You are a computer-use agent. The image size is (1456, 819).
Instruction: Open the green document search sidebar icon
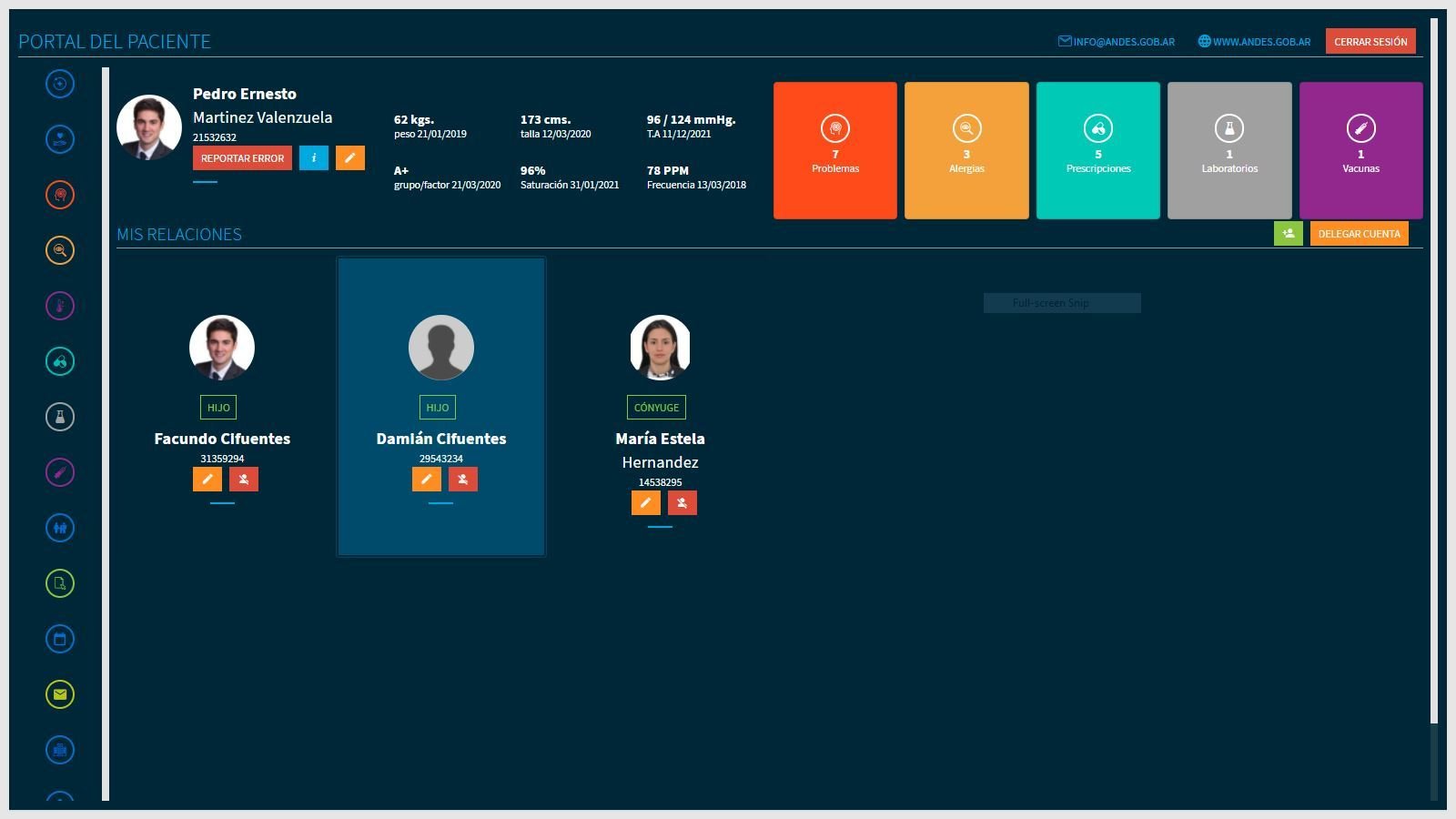[x=60, y=583]
